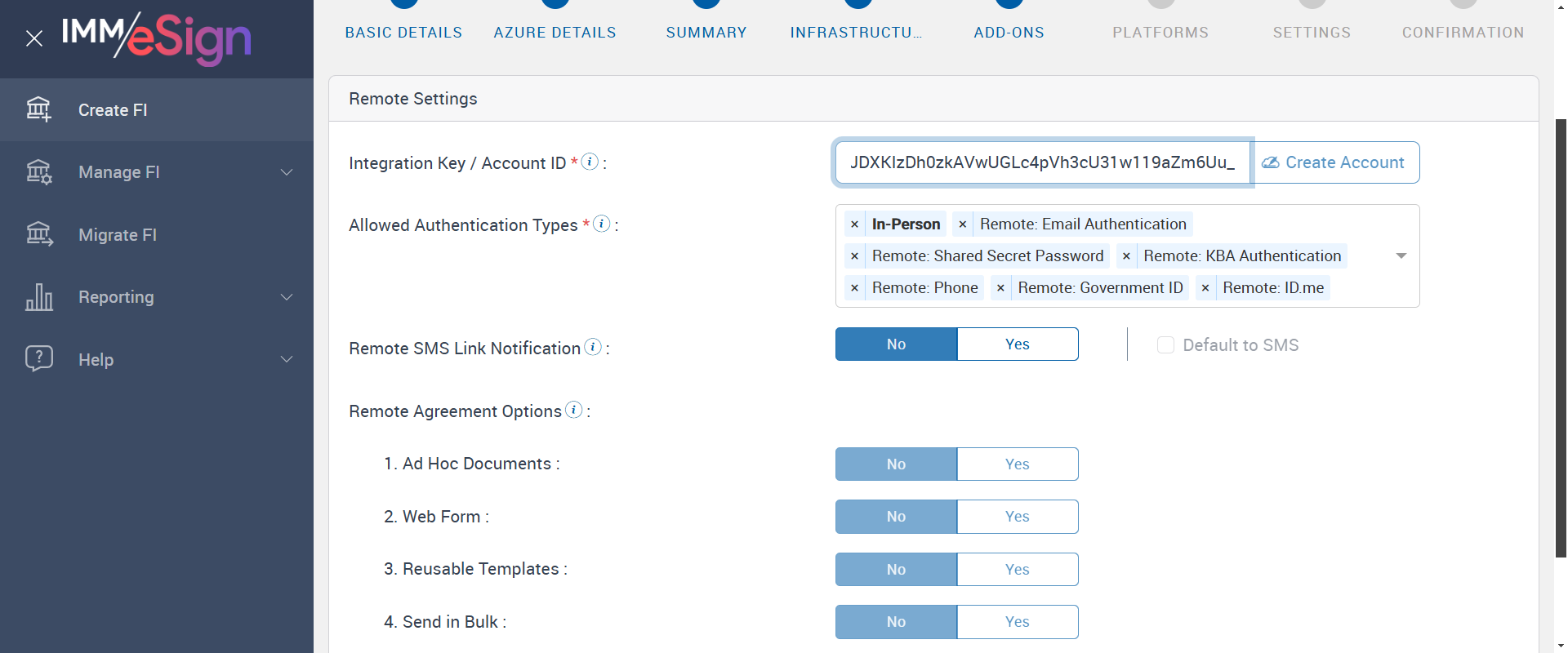Click the Create Account button
Image resolution: width=1568 pixels, height=653 pixels.
coord(1335,162)
